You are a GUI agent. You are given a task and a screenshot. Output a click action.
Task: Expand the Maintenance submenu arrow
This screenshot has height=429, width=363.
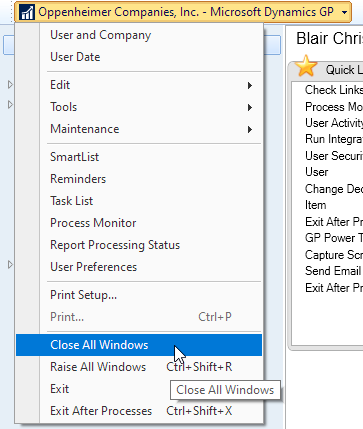click(x=250, y=129)
